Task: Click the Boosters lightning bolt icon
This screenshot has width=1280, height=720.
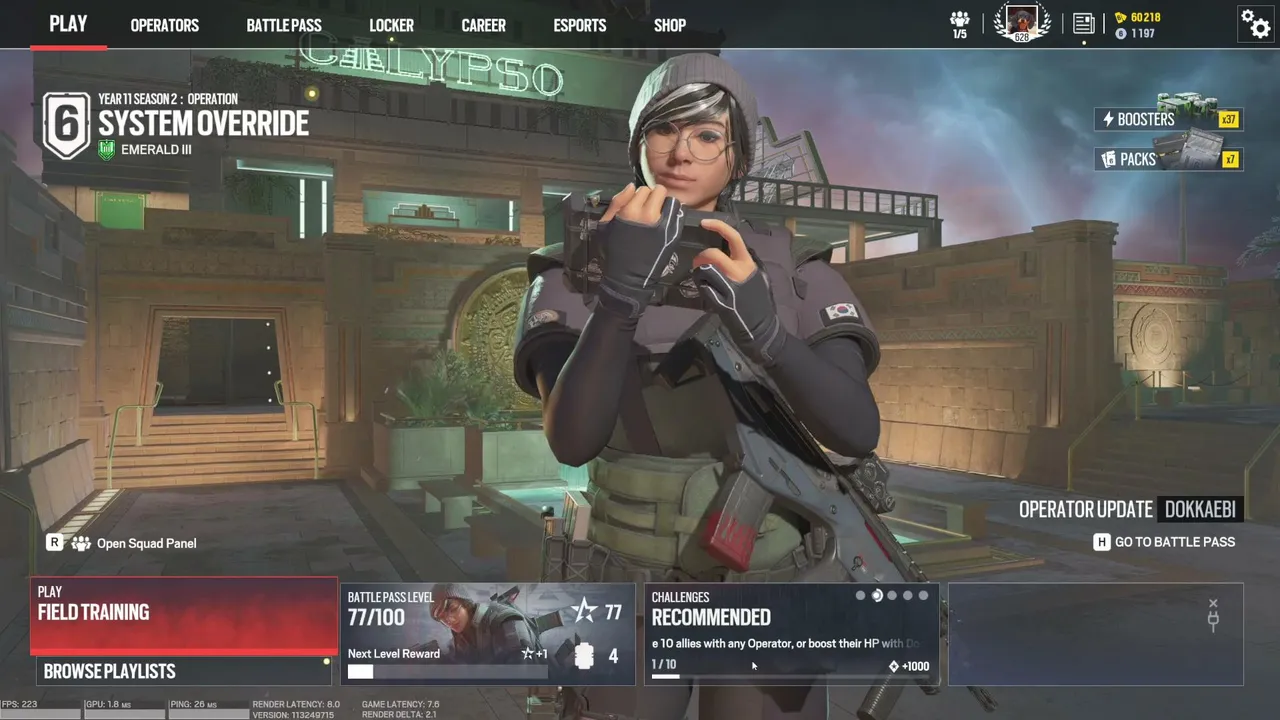Action: tap(1108, 119)
